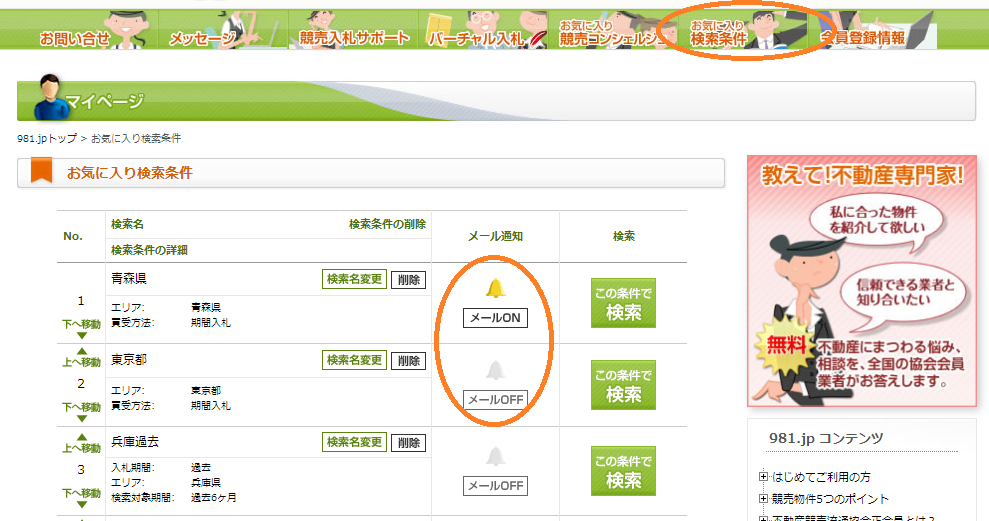Click the grey bell icon for 兵庫過去

[496, 456]
